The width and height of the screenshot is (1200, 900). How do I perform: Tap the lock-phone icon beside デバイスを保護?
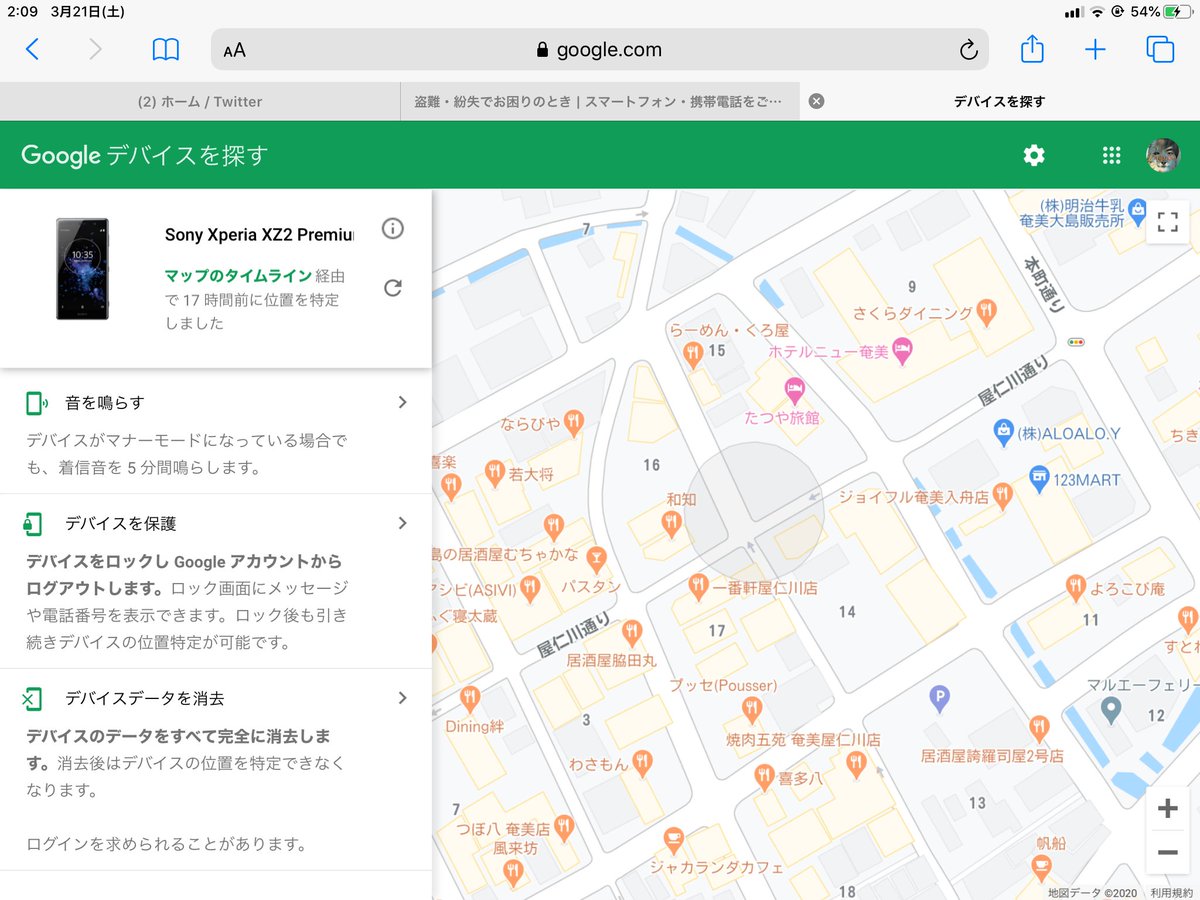(x=34, y=524)
